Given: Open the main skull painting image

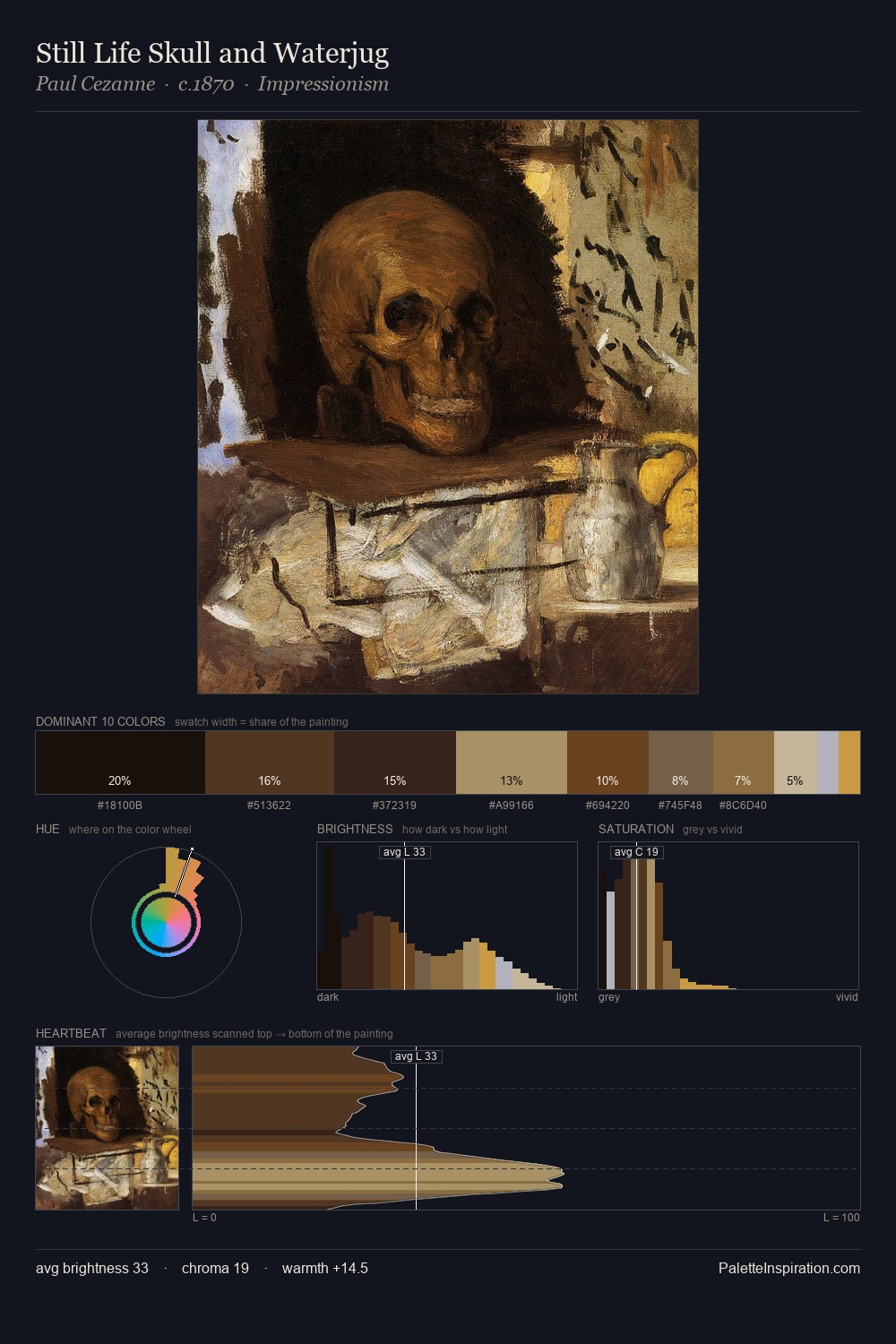Looking at the screenshot, I should point(448,407).
